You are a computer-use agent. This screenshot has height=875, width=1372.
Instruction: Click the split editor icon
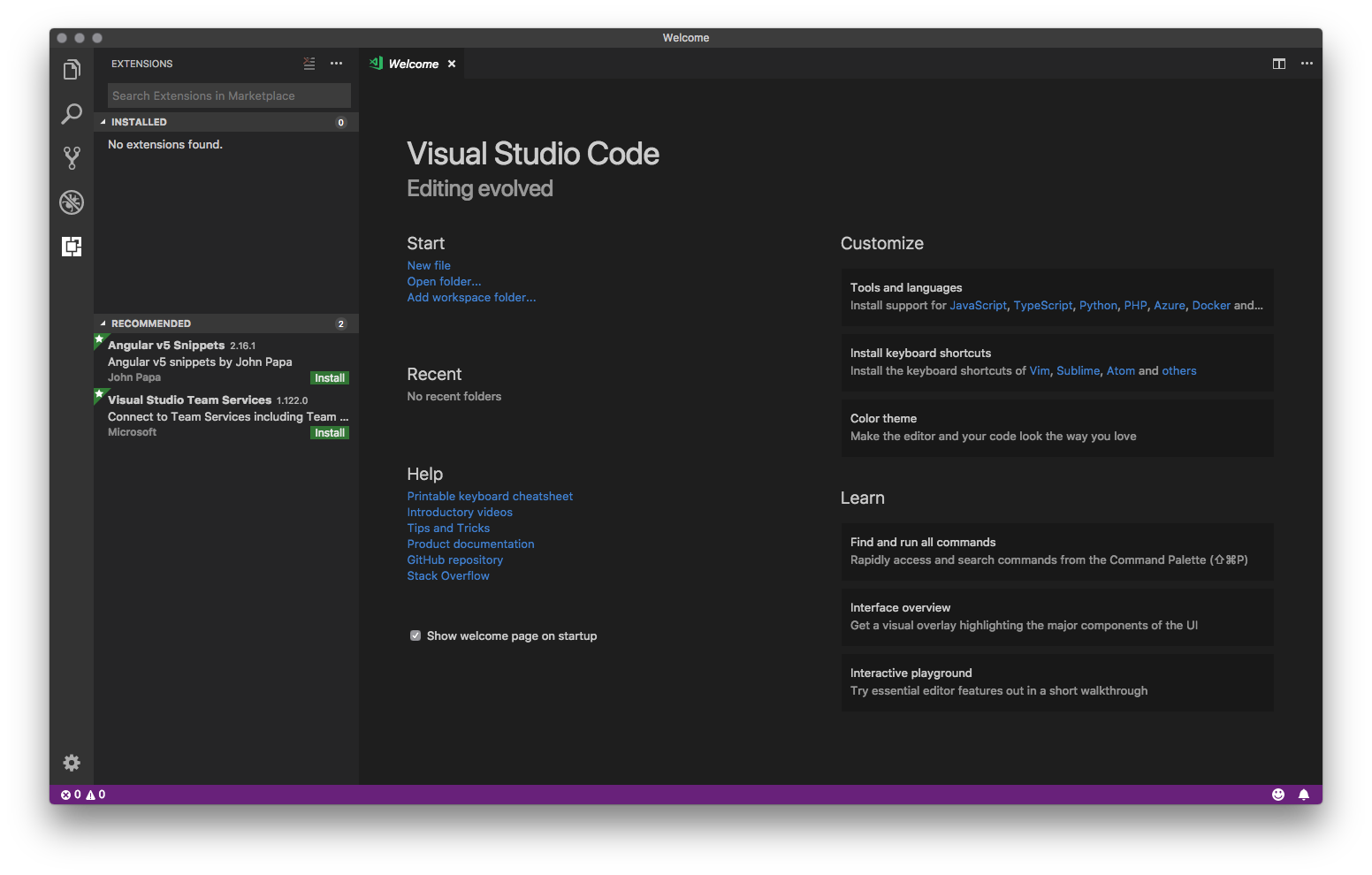pos(1278,64)
